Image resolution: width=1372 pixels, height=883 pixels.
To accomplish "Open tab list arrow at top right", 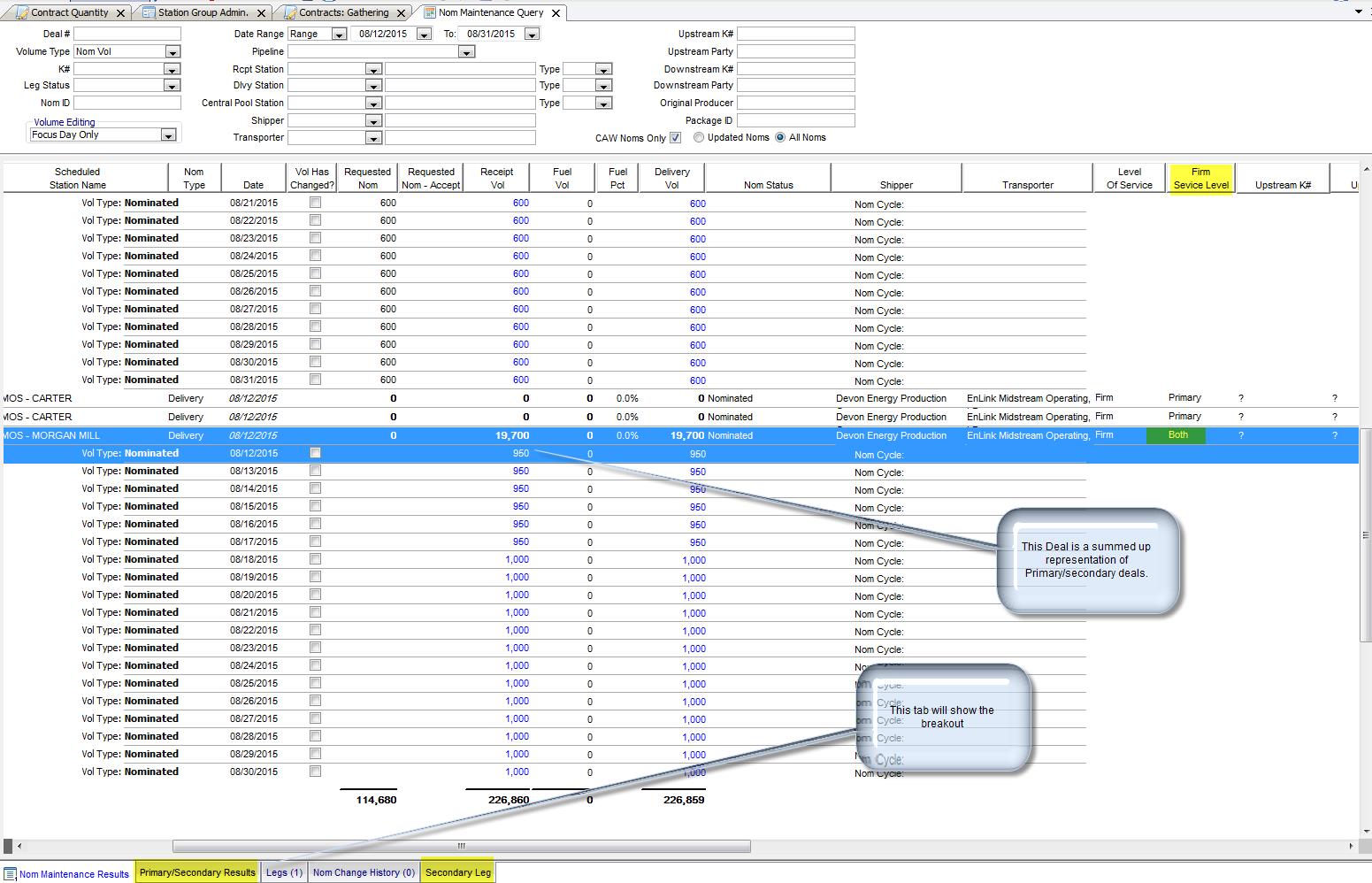I will click(1359, 12).
